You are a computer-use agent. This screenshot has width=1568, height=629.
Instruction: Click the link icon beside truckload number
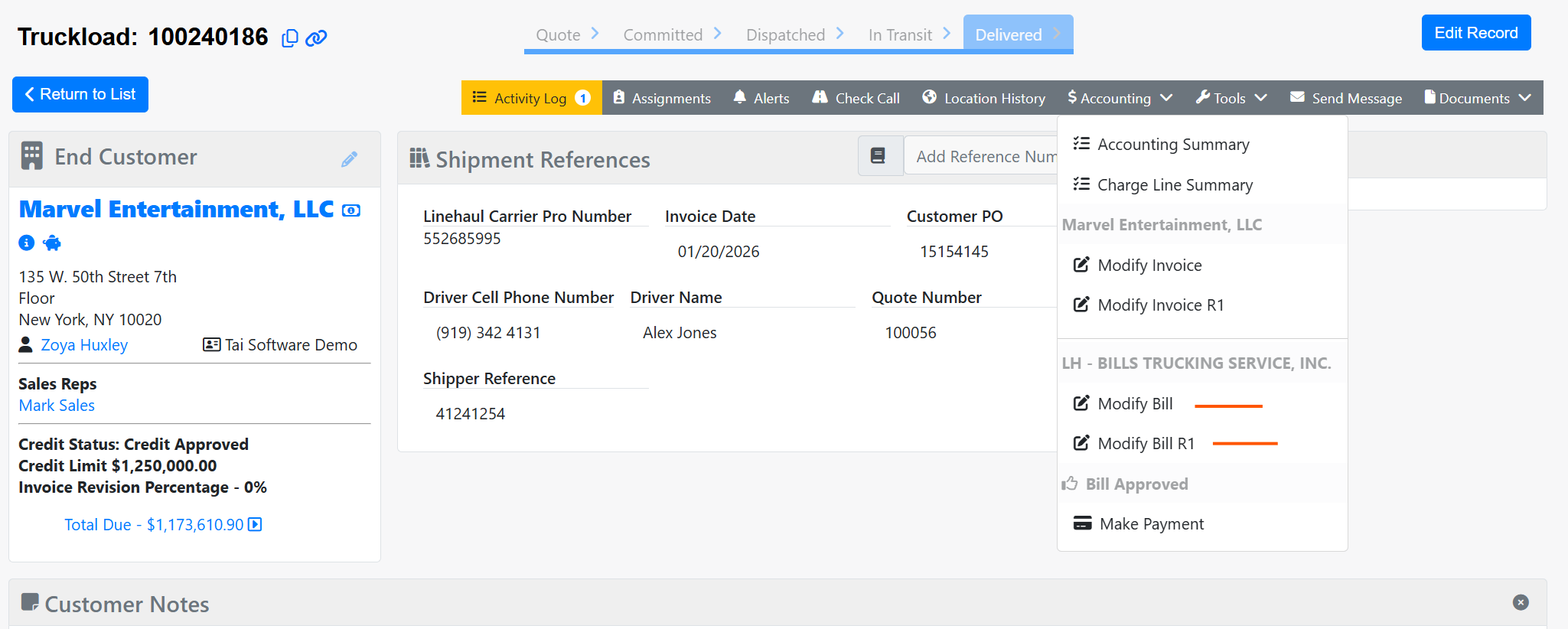tap(316, 38)
